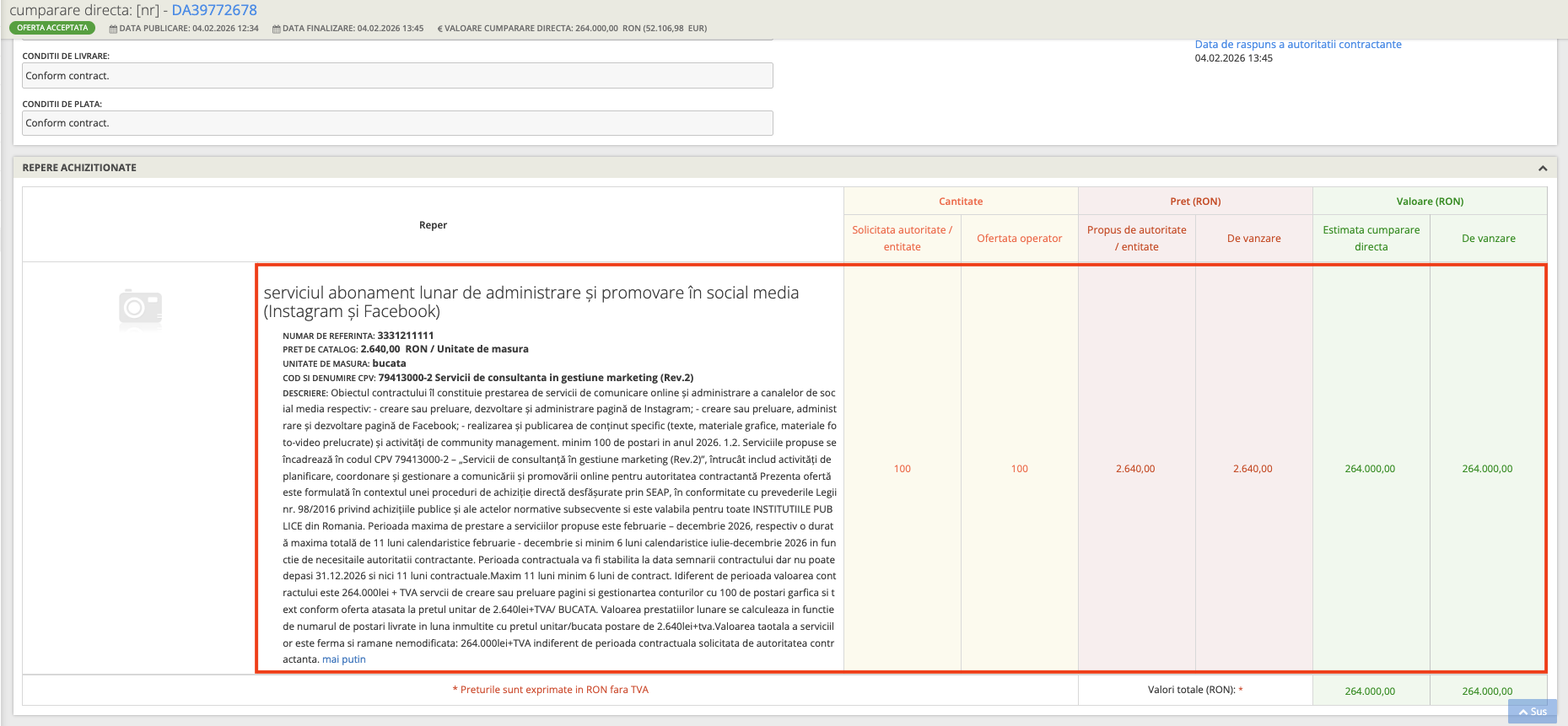Screen dimensions: 1568x726
Task: Click the Cantitate column group header
Action: click(x=960, y=202)
